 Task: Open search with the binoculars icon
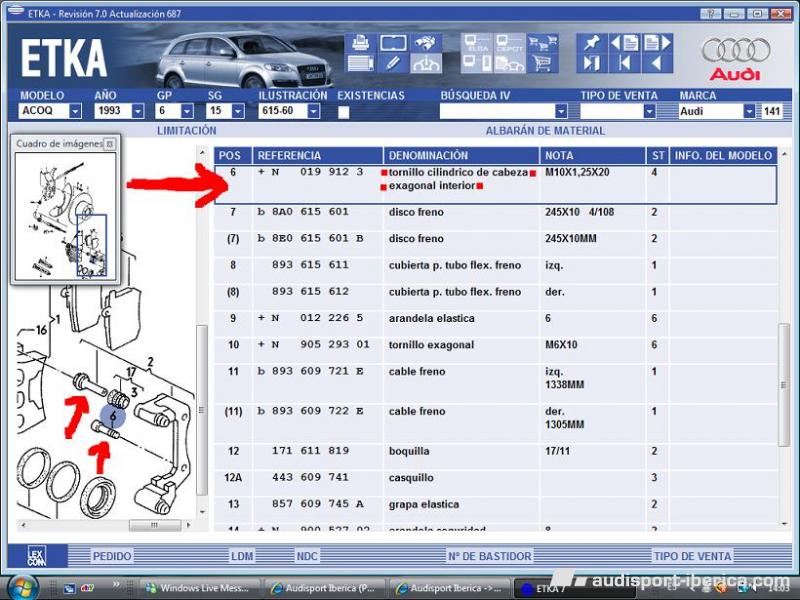pyautogui.click(x=426, y=43)
